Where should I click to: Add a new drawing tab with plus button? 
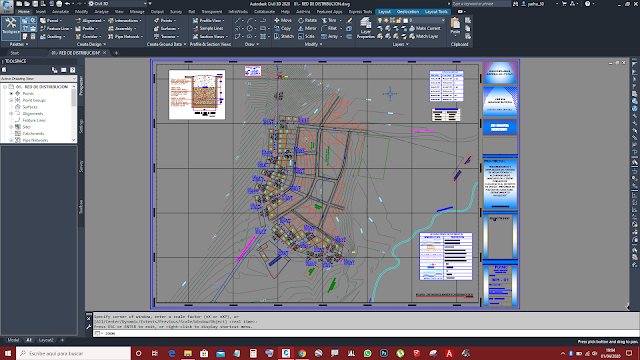[x=116, y=53]
